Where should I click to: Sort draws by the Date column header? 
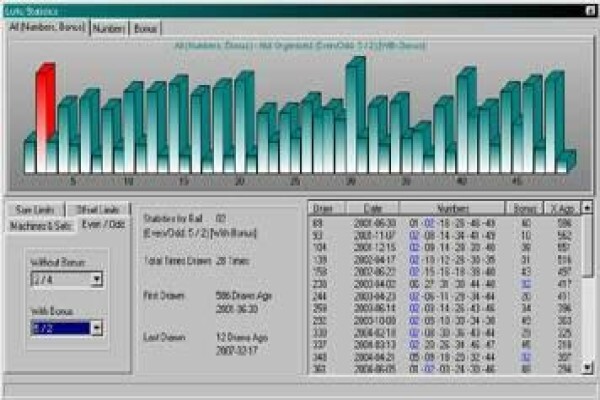coord(373,208)
